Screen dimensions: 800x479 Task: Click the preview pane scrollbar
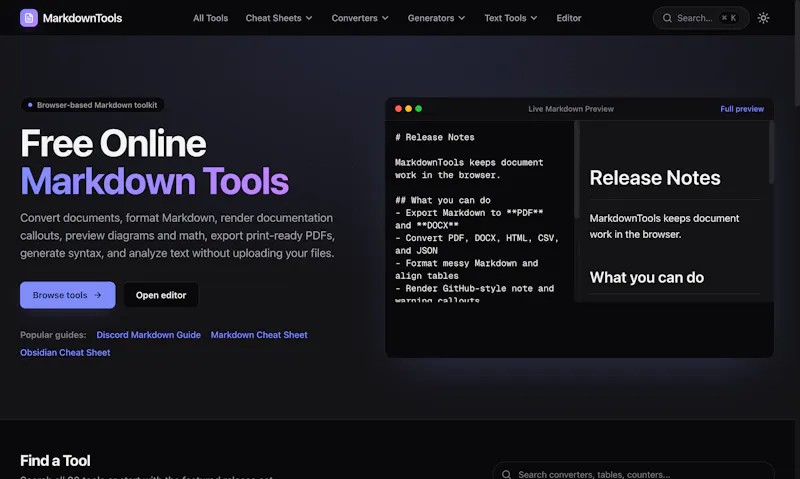771,152
